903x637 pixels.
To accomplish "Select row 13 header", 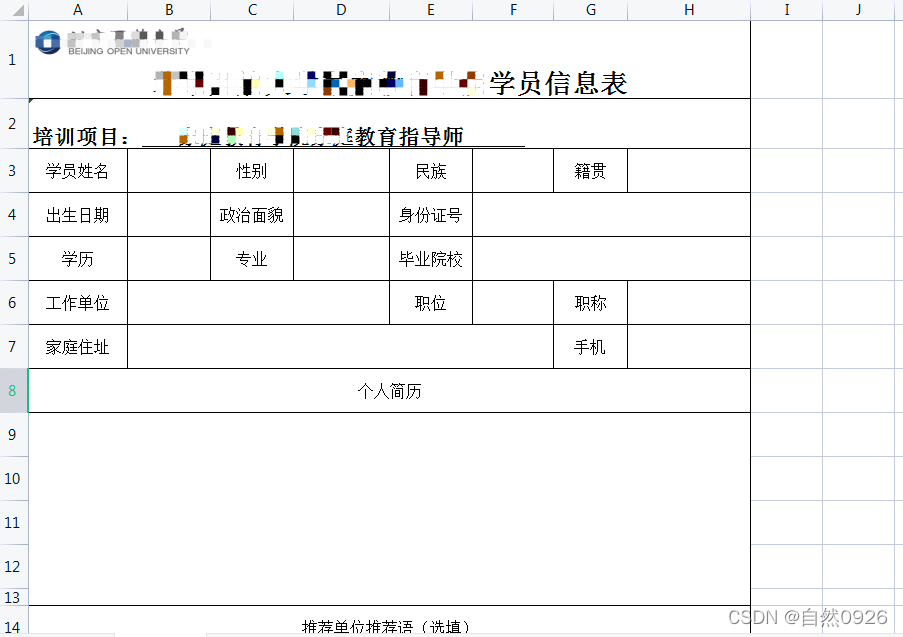I will (14, 597).
